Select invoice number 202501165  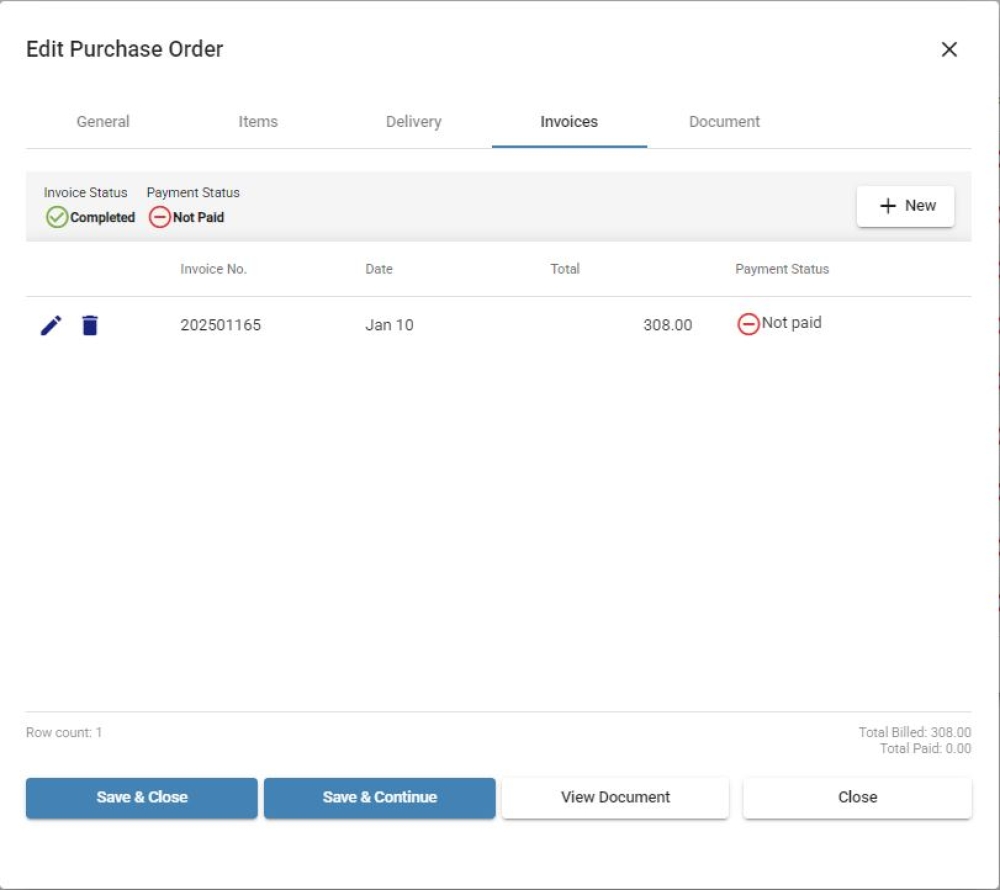coord(221,325)
